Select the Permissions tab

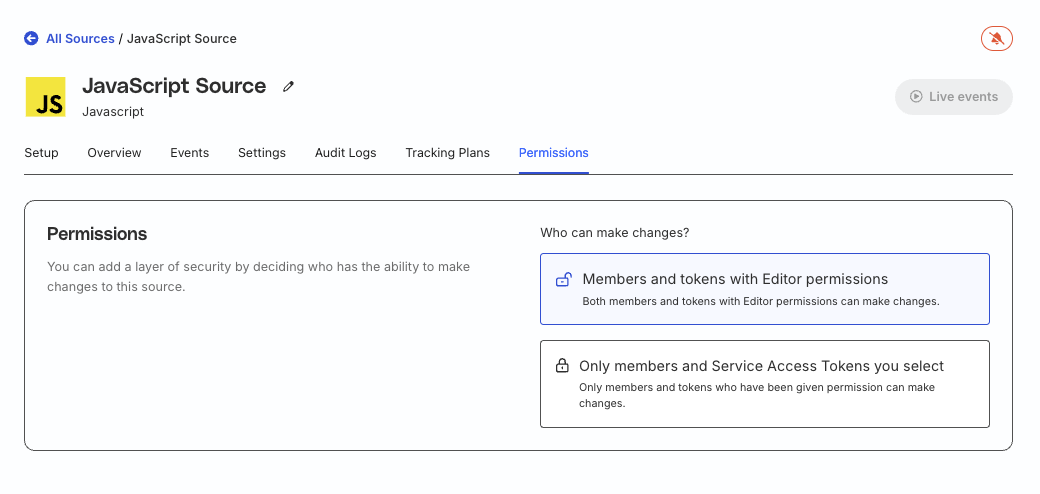(x=554, y=153)
